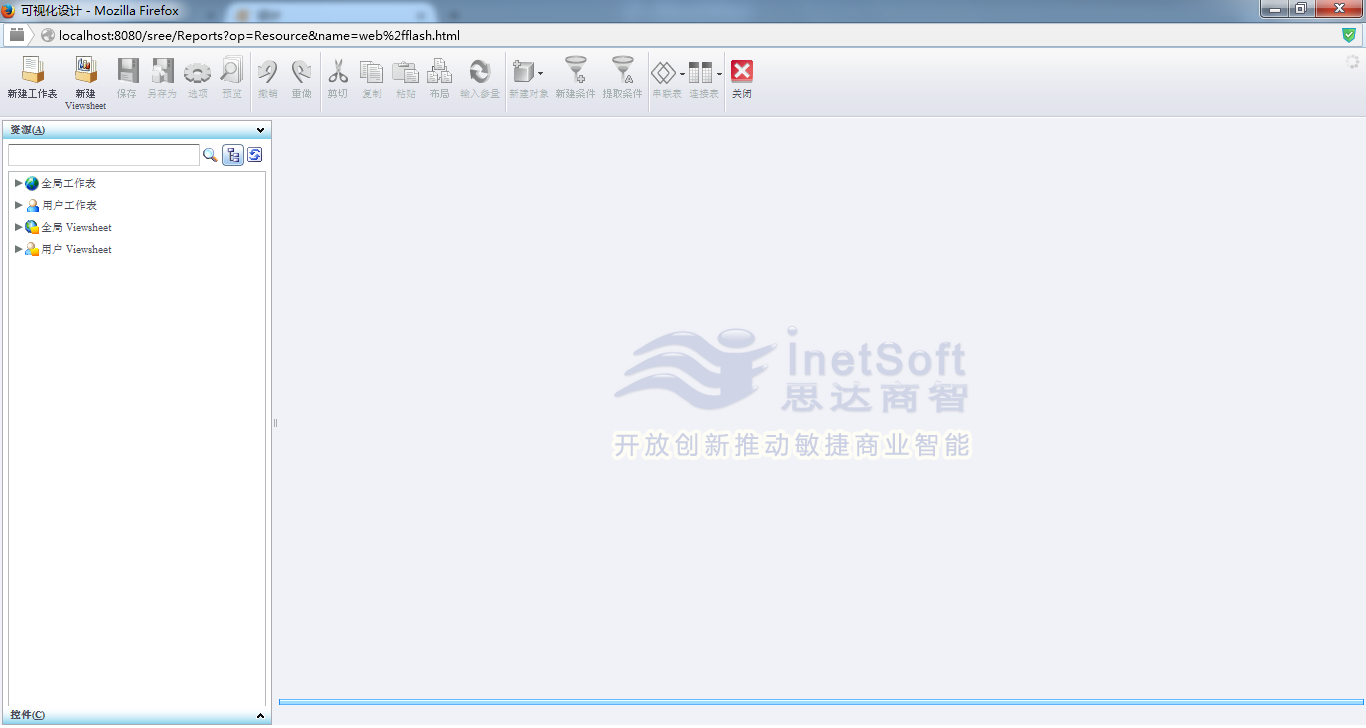The image size is (1366, 728).
Task: Open the Firefox window system menu icon
Action: 9,10
